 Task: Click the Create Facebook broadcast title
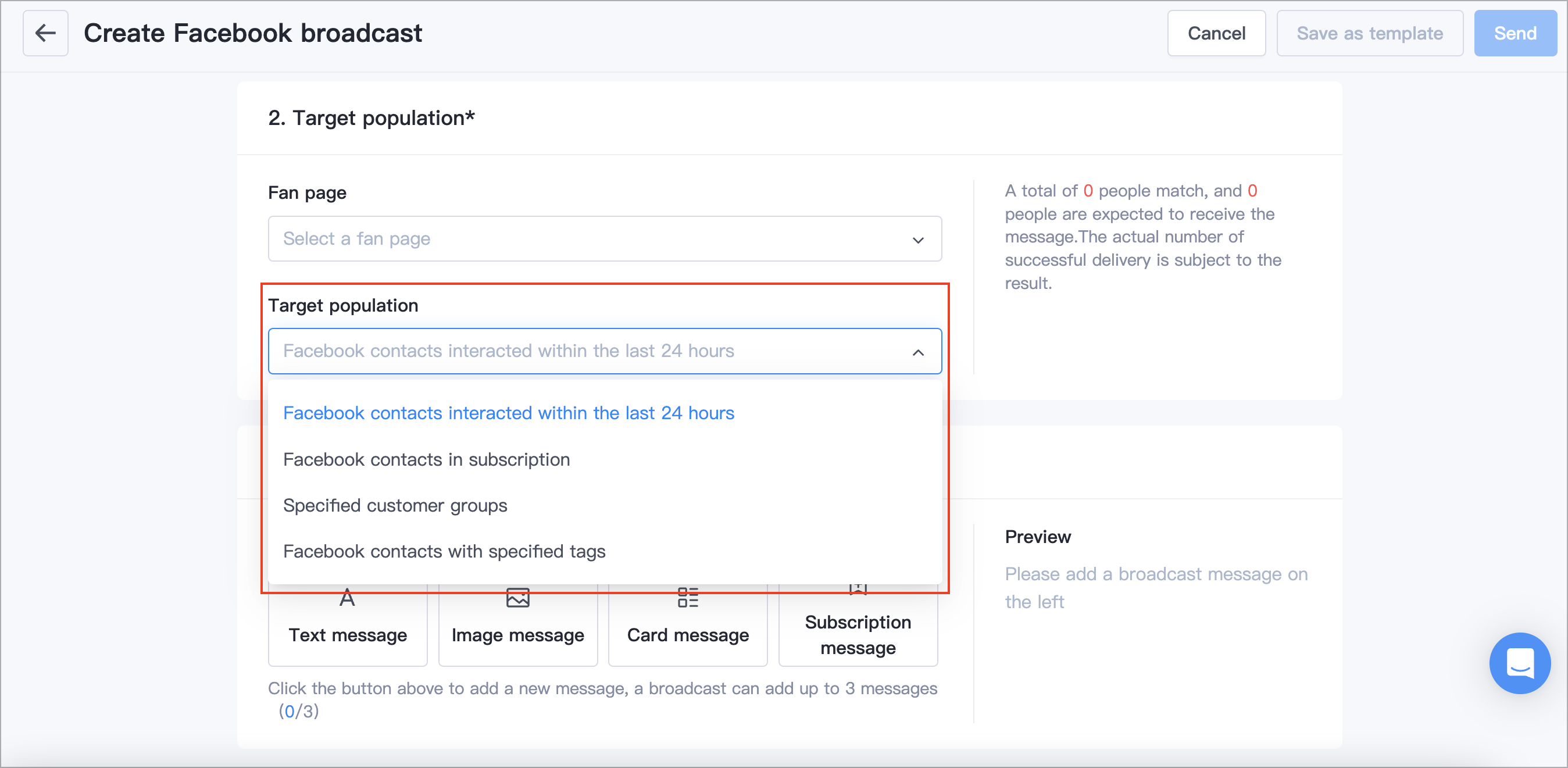252,33
